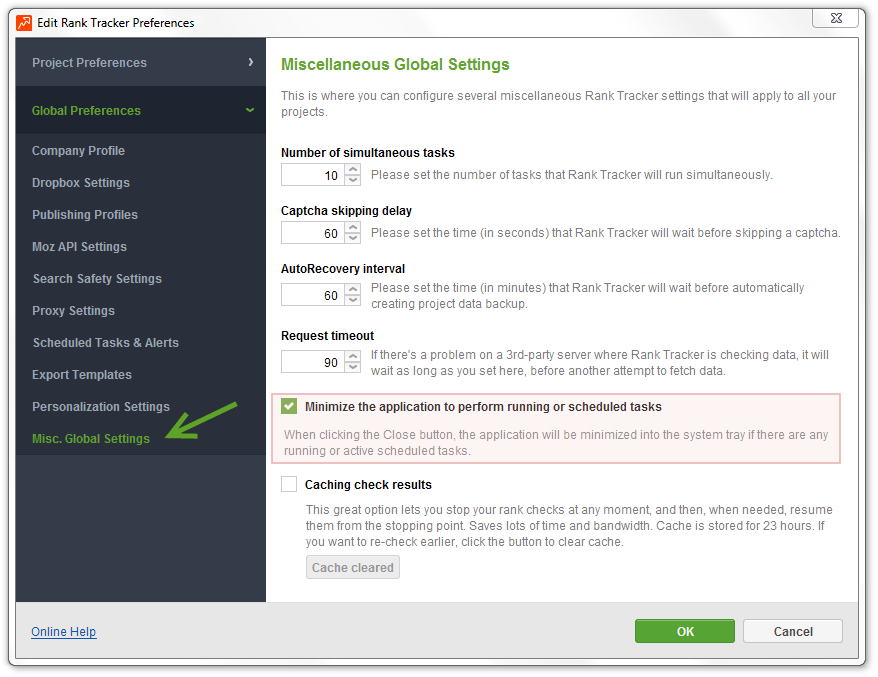The width and height of the screenshot is (878, 677).
Task: Enable Caching check results checkbox
Action: [289, 484]
